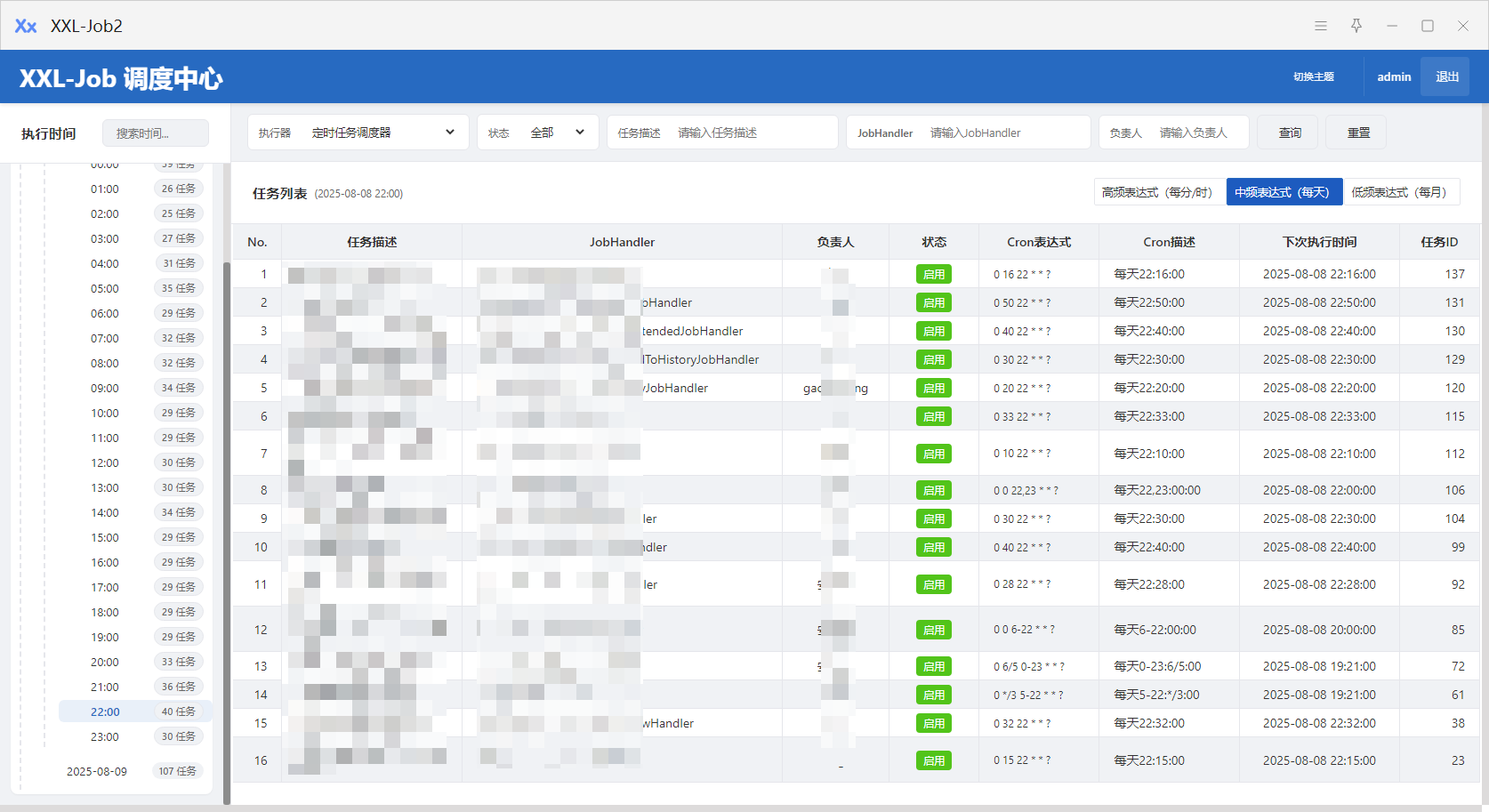Switch to 中频表达式 (每天) tab
The width and height of the screenshot is (1489, 812).
pos(1284,192)
